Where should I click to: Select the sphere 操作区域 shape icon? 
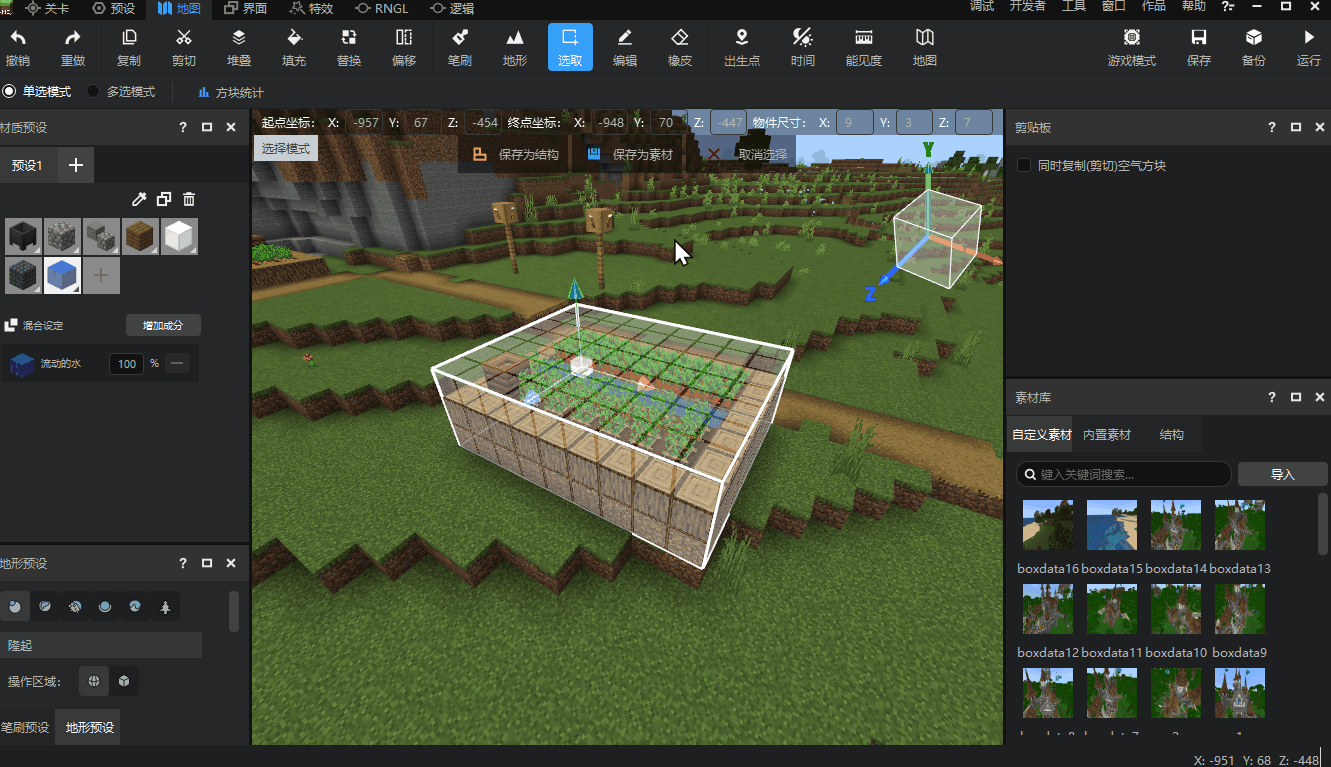94,681
